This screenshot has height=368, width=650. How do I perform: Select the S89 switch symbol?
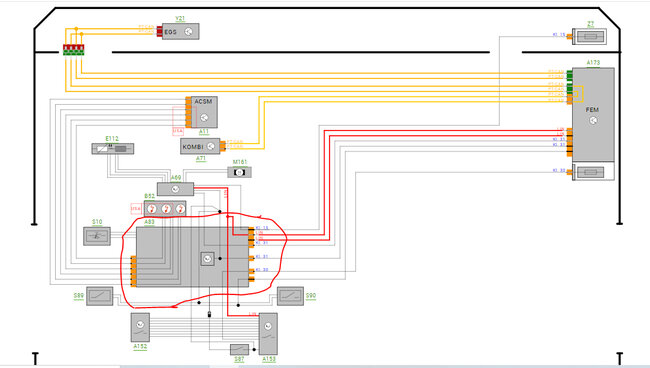click(99, 296)
